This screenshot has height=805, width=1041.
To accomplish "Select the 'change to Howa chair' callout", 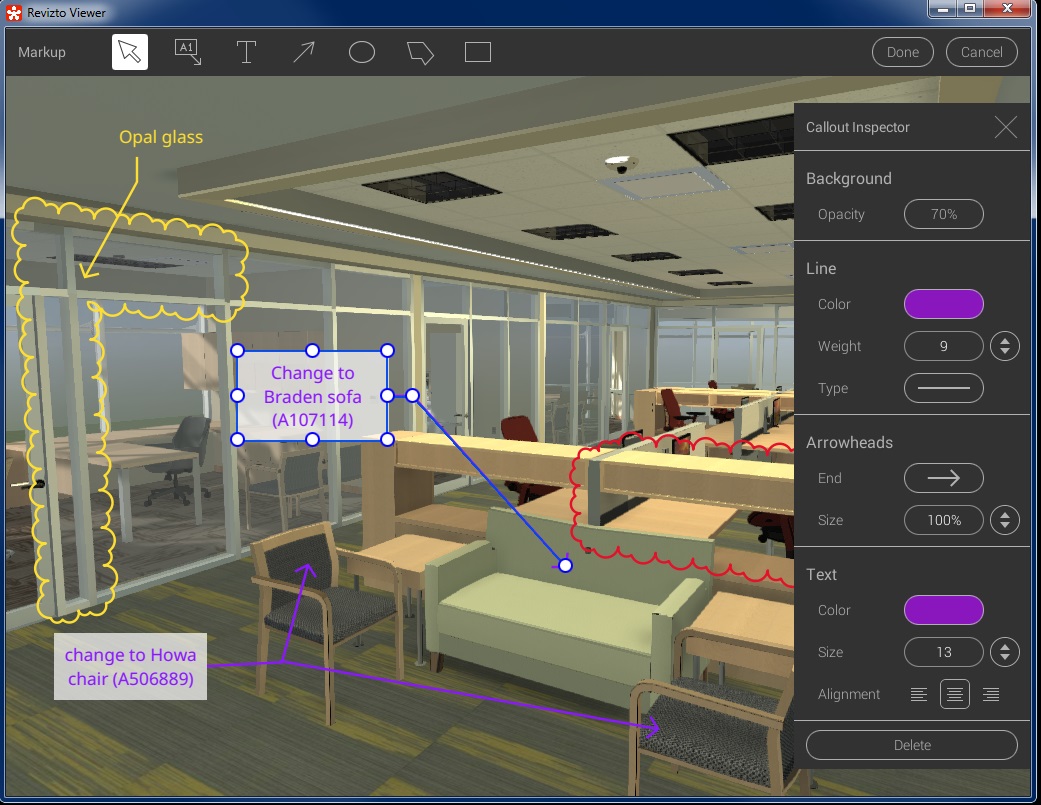I will (x=130, y=666).
